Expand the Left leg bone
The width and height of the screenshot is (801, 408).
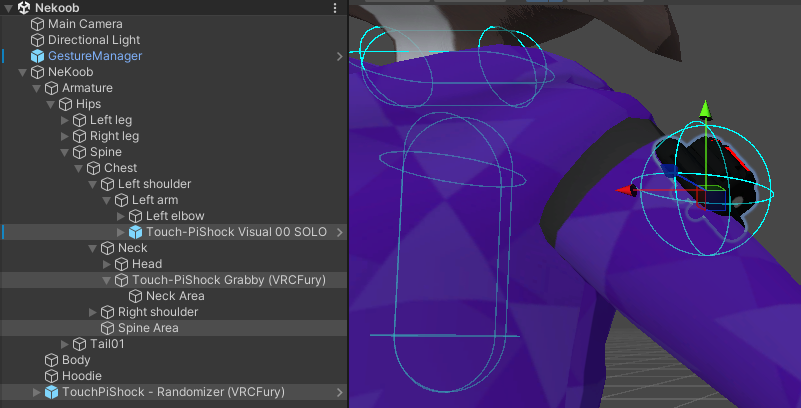(64, 120)
